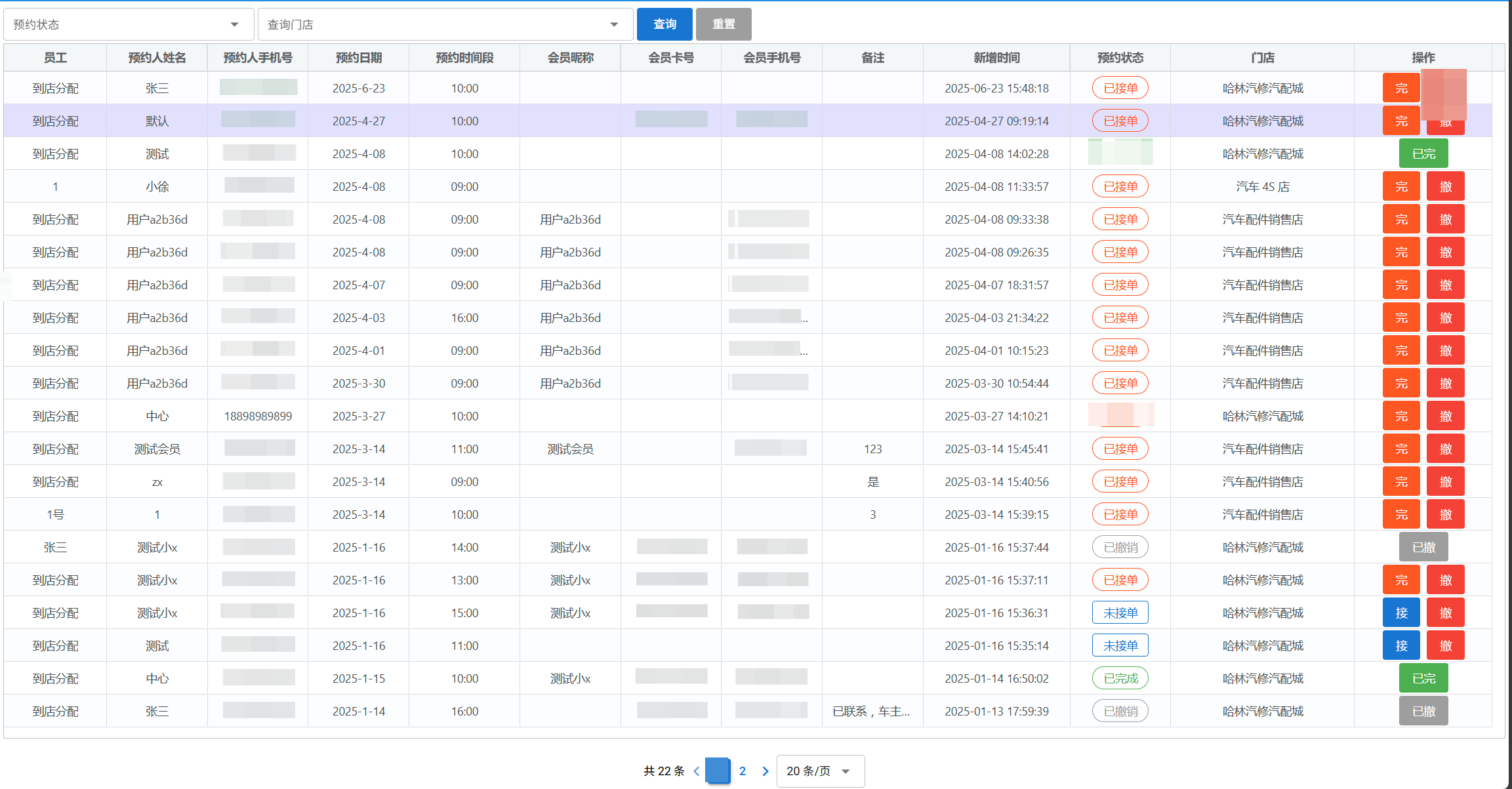
Task: Click 撤 button in the 2025-04-07 18:31:57 row
Action: tap(1446, 285)
